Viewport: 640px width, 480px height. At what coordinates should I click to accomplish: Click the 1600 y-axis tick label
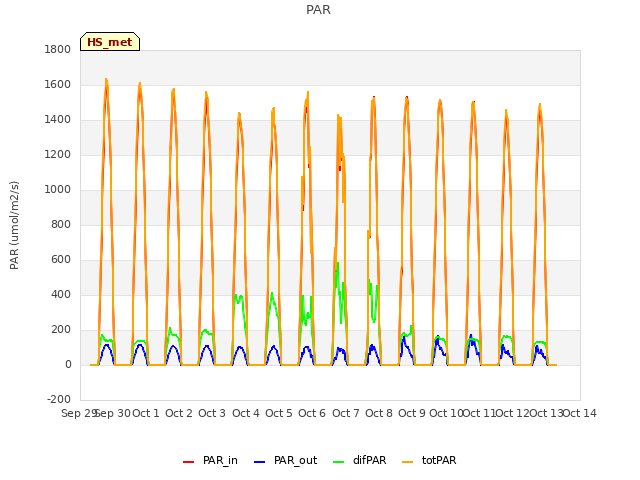58,84
